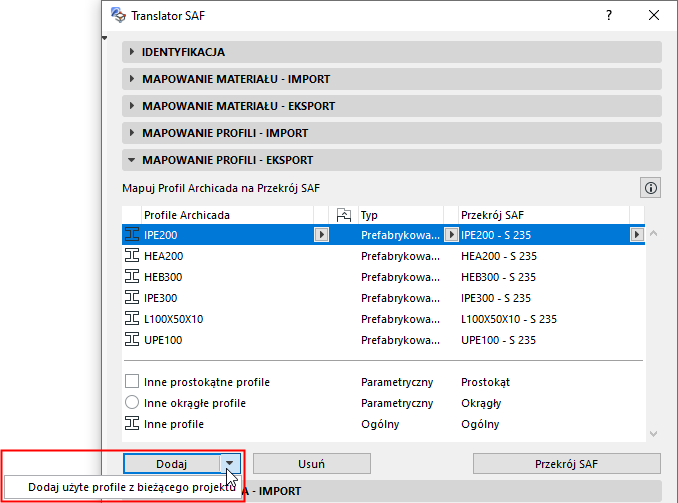Click the info icon beside the mapping label
The height and width of the screenshot is (503, 678).
[650, 188]
